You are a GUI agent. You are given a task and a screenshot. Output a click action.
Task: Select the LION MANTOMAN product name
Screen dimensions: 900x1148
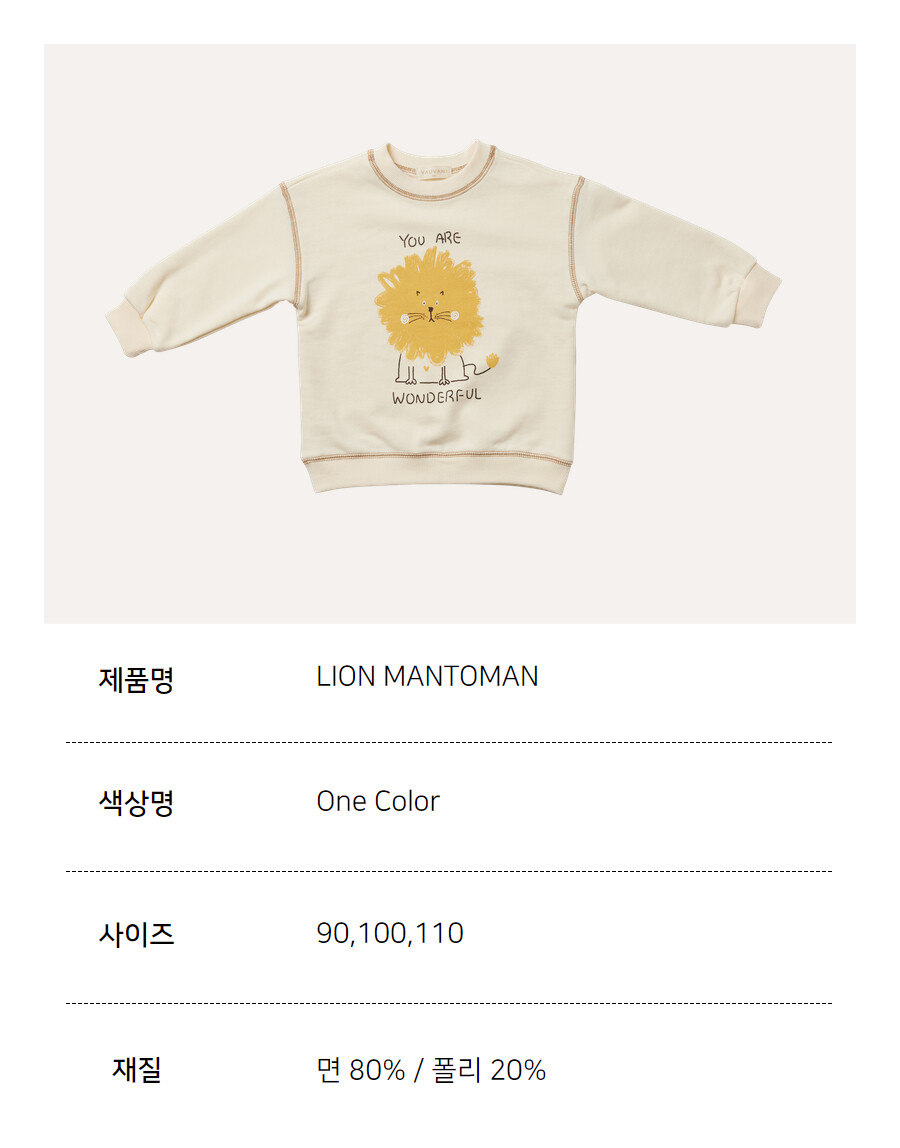click(427, 677)
